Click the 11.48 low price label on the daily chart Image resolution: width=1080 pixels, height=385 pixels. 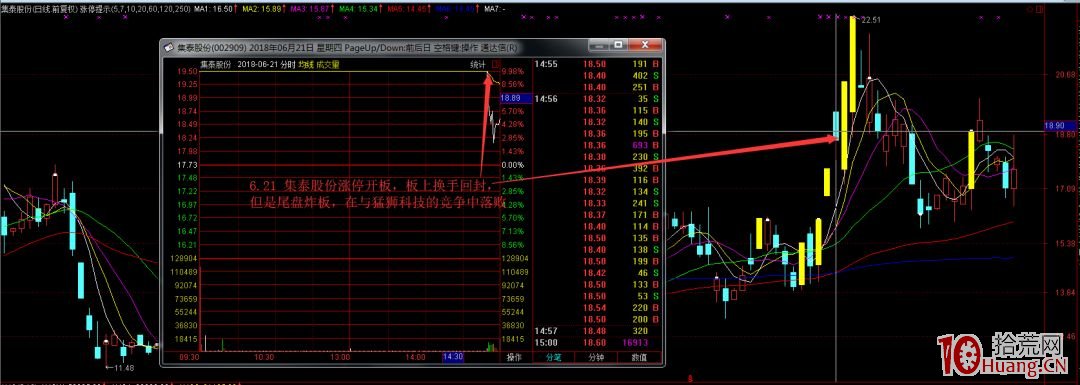coord(123,367)
